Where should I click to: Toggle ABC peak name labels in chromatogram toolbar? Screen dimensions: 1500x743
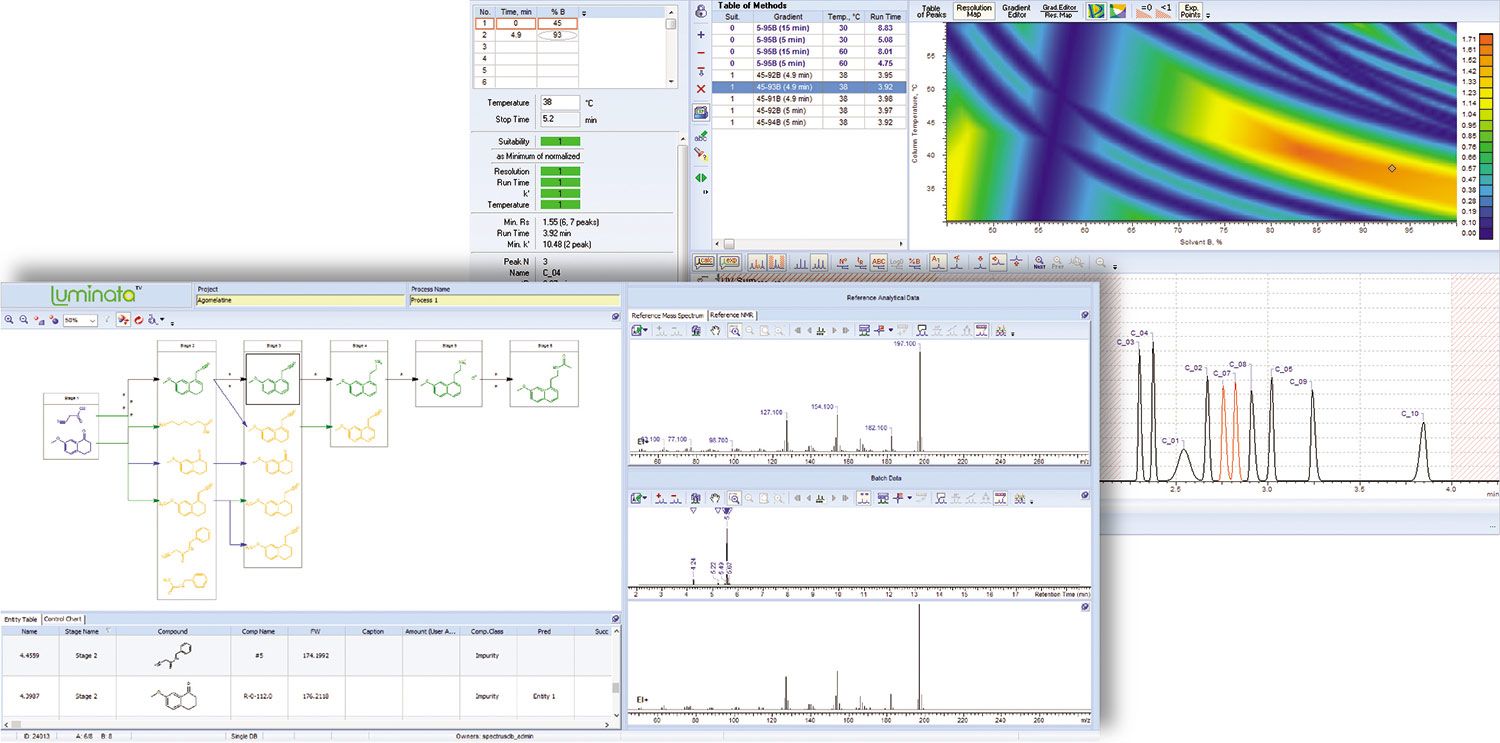[x=878, y=263]
